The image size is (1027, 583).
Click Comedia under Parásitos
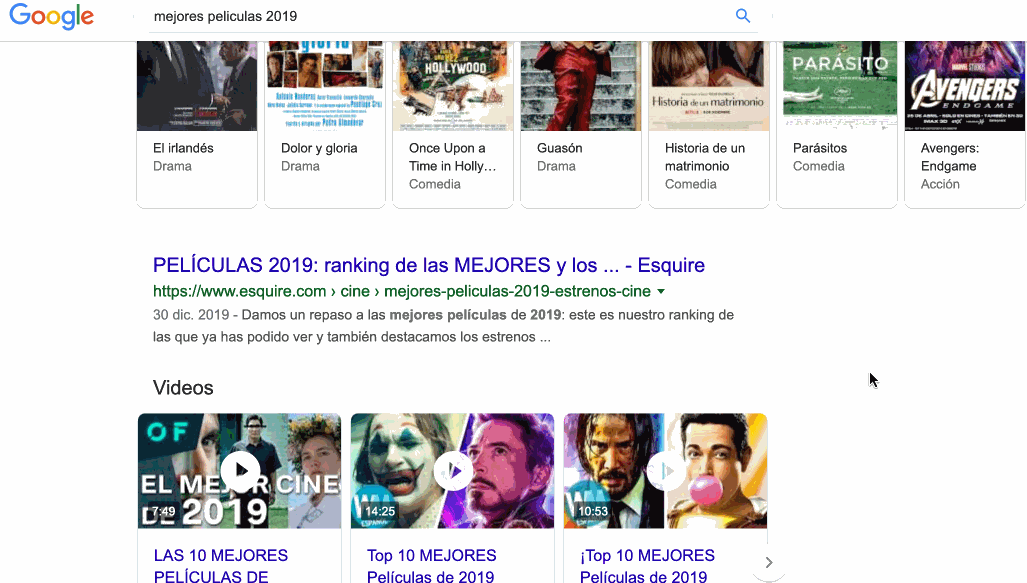click(819, 166)
